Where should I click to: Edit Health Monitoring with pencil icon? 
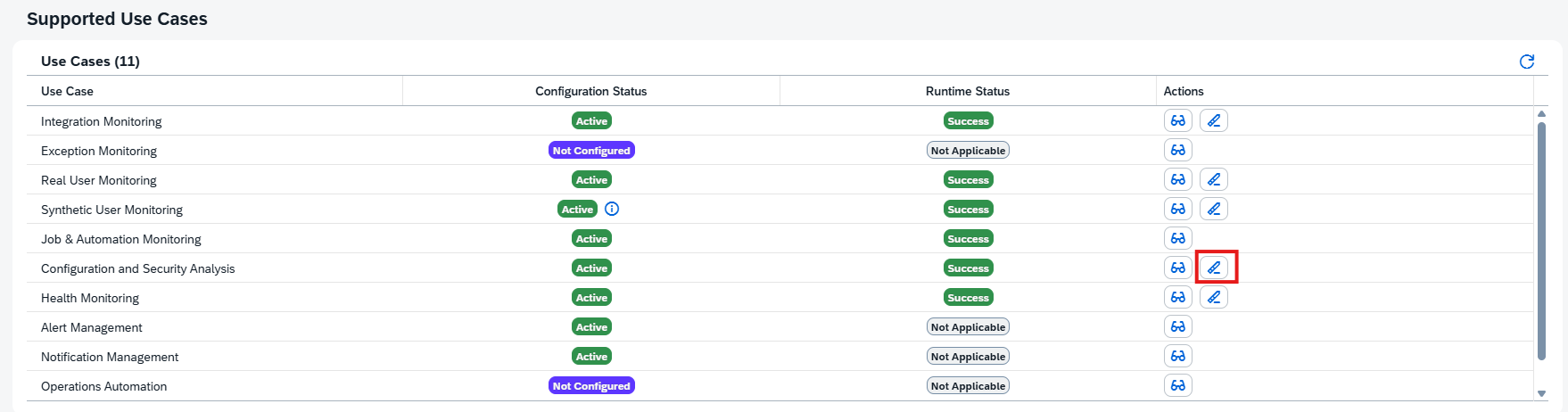coord(1213,297)
